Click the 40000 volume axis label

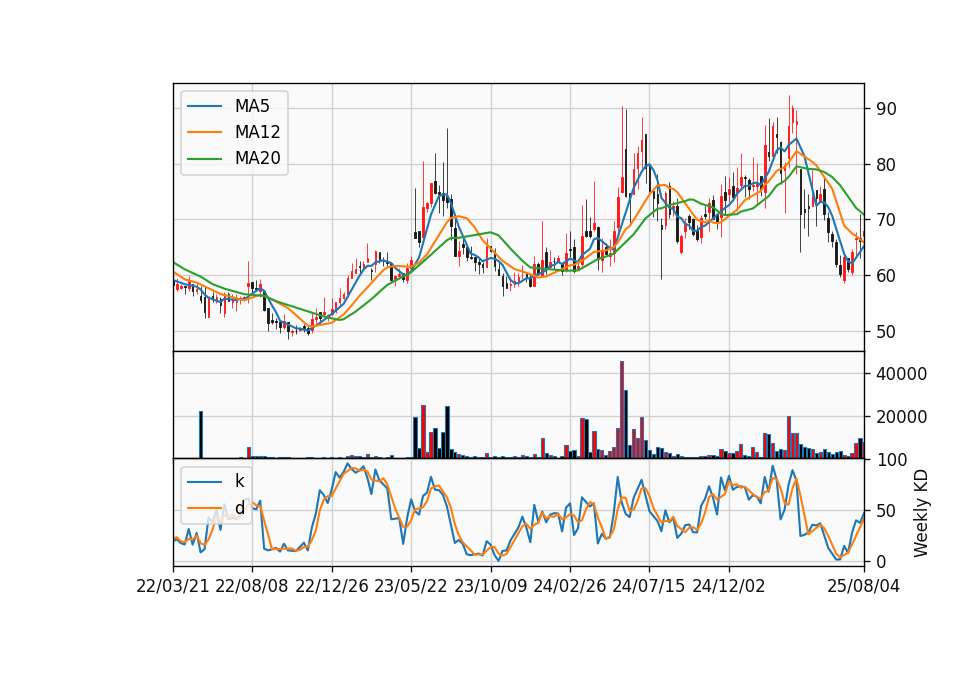(x=901, y=374)
